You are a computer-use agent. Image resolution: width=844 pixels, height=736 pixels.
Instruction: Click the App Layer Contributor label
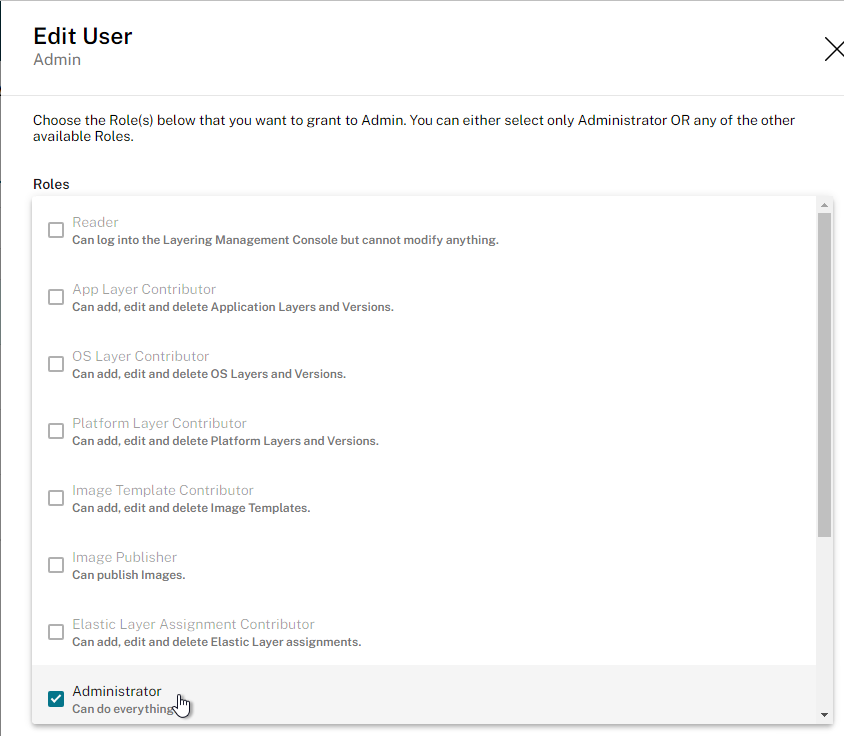pos(144,289)
